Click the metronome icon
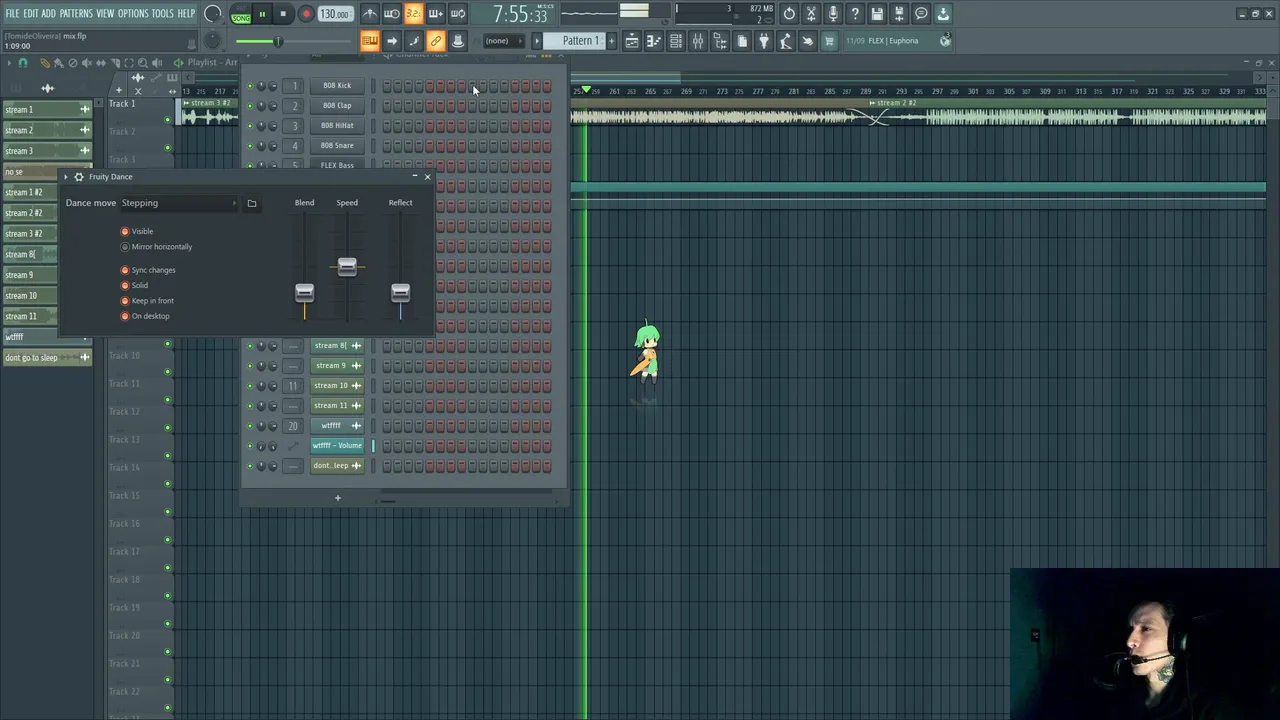This screenshot has height=720, width=1280. (371, 14)
